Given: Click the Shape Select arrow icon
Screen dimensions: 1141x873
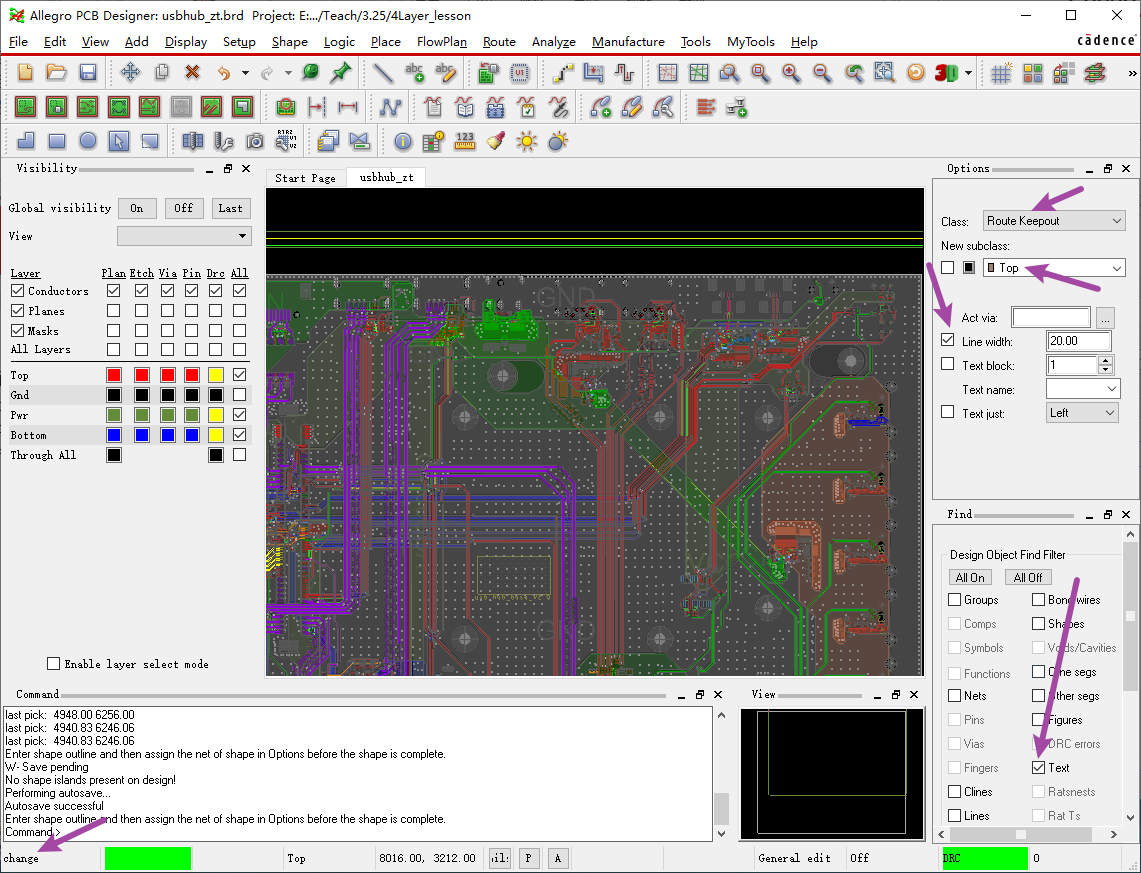Looking at the screenshot, I should coord(119,140).
